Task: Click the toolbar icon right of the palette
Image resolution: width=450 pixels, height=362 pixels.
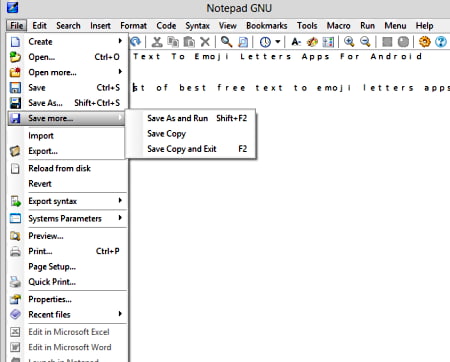Action: click(328, 42)
